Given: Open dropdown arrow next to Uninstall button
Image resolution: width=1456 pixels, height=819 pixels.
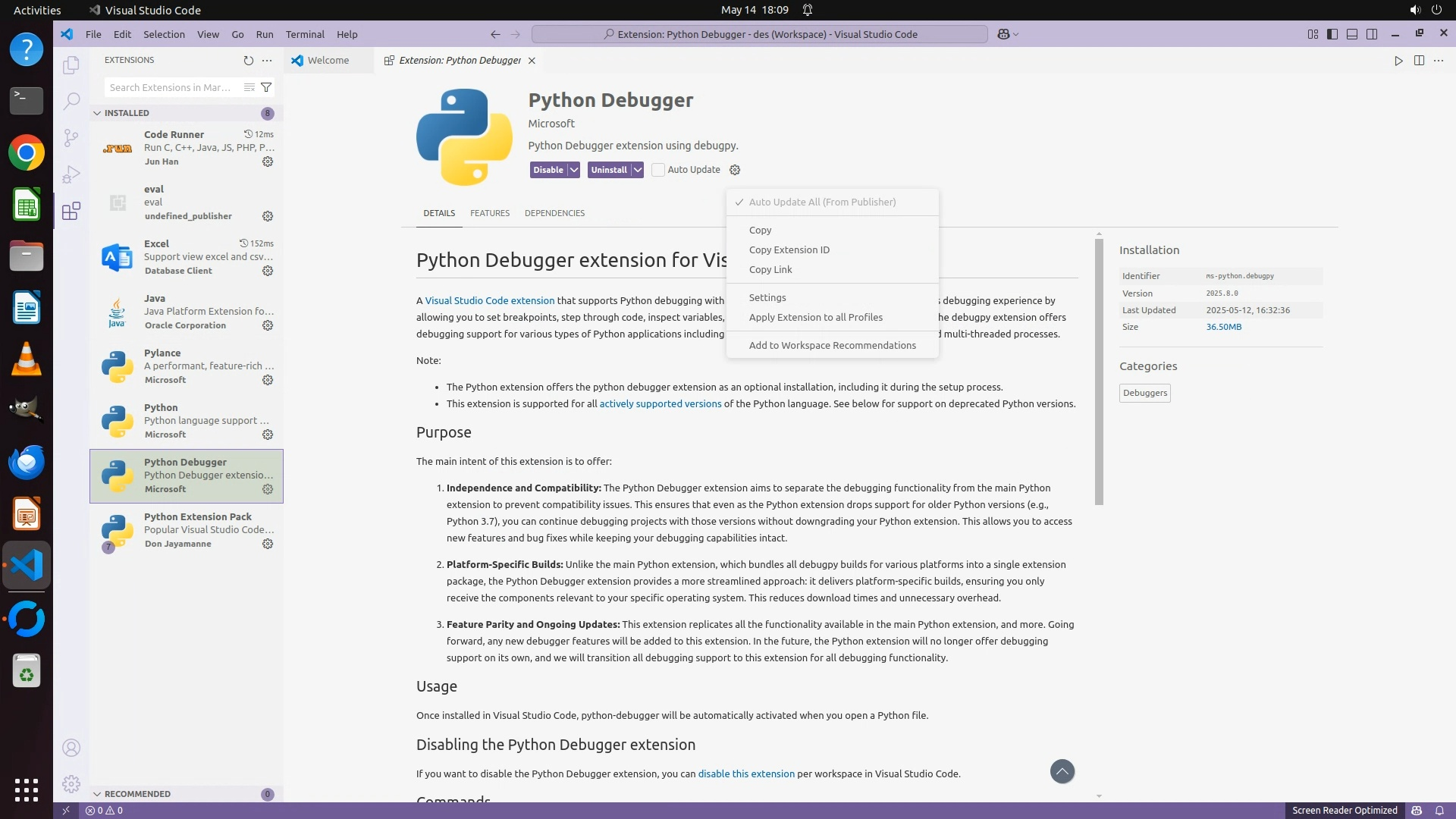Looking at the screenshot, I should [638, 170].
